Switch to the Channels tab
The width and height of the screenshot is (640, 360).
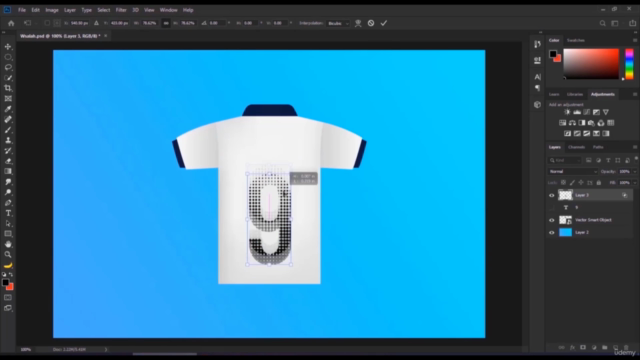tap(576, 147)
